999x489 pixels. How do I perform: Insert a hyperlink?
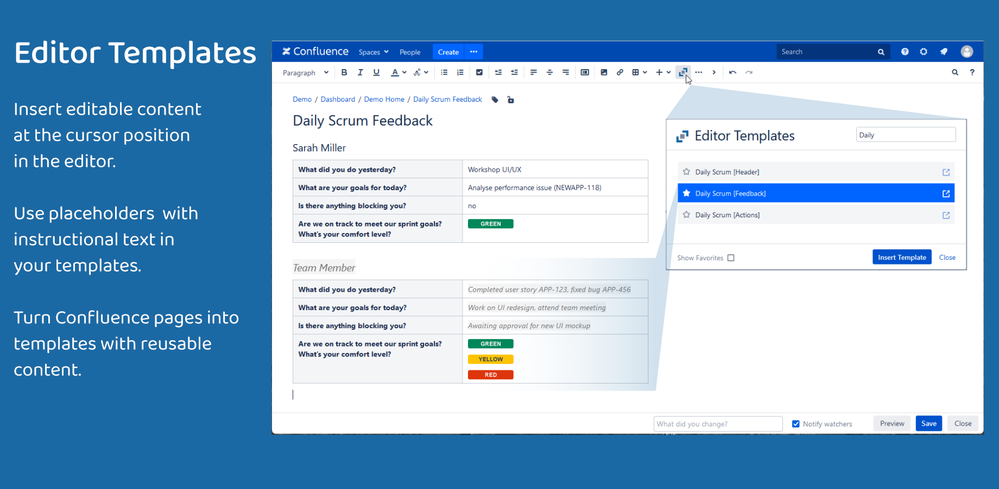619,73
